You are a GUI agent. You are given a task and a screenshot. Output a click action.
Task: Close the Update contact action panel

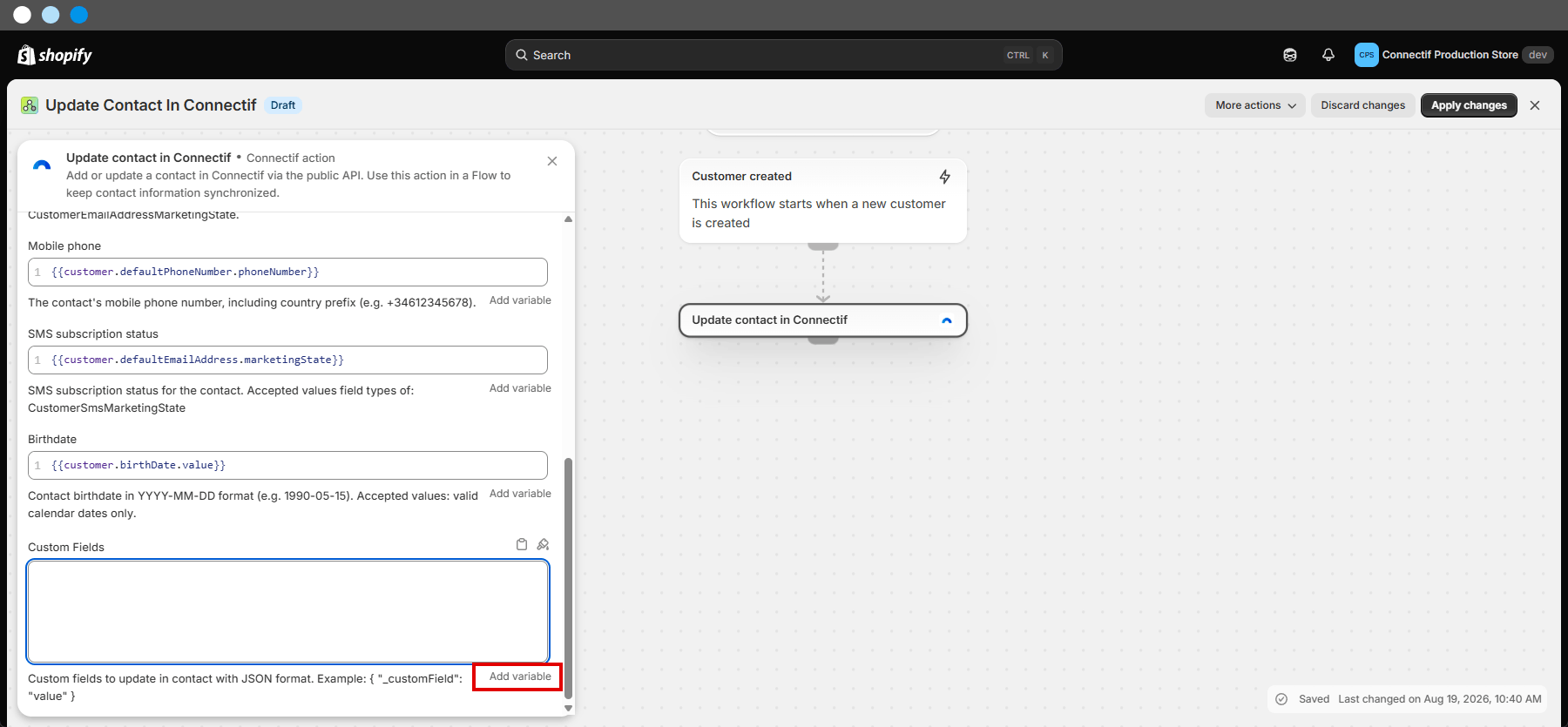[552, 161]
